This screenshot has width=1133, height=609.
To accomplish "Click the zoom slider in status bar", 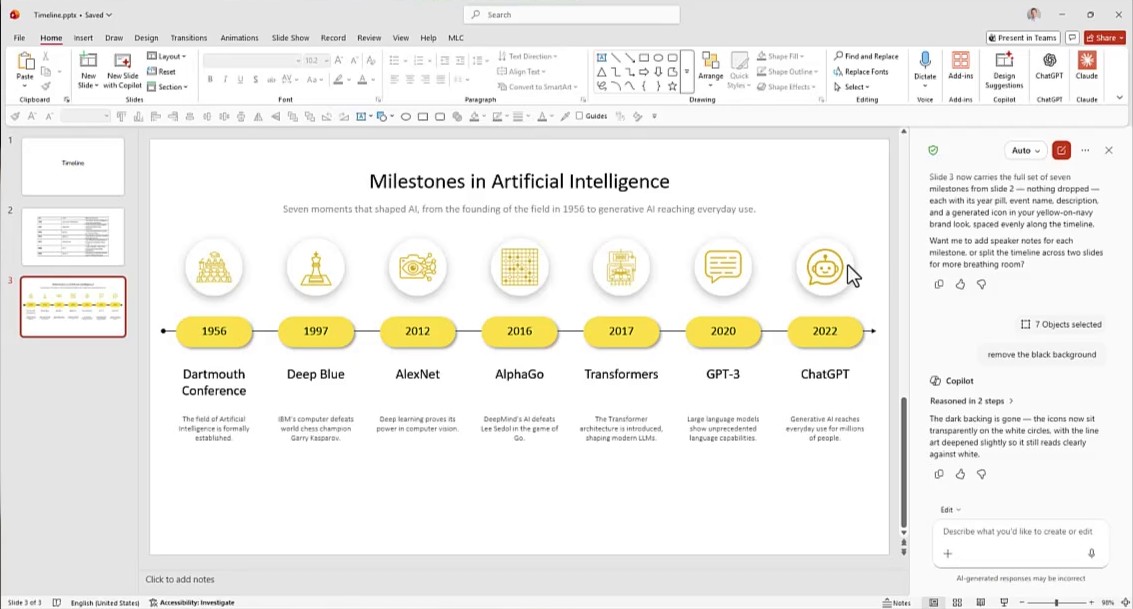I will click(x=1056, y=602).
